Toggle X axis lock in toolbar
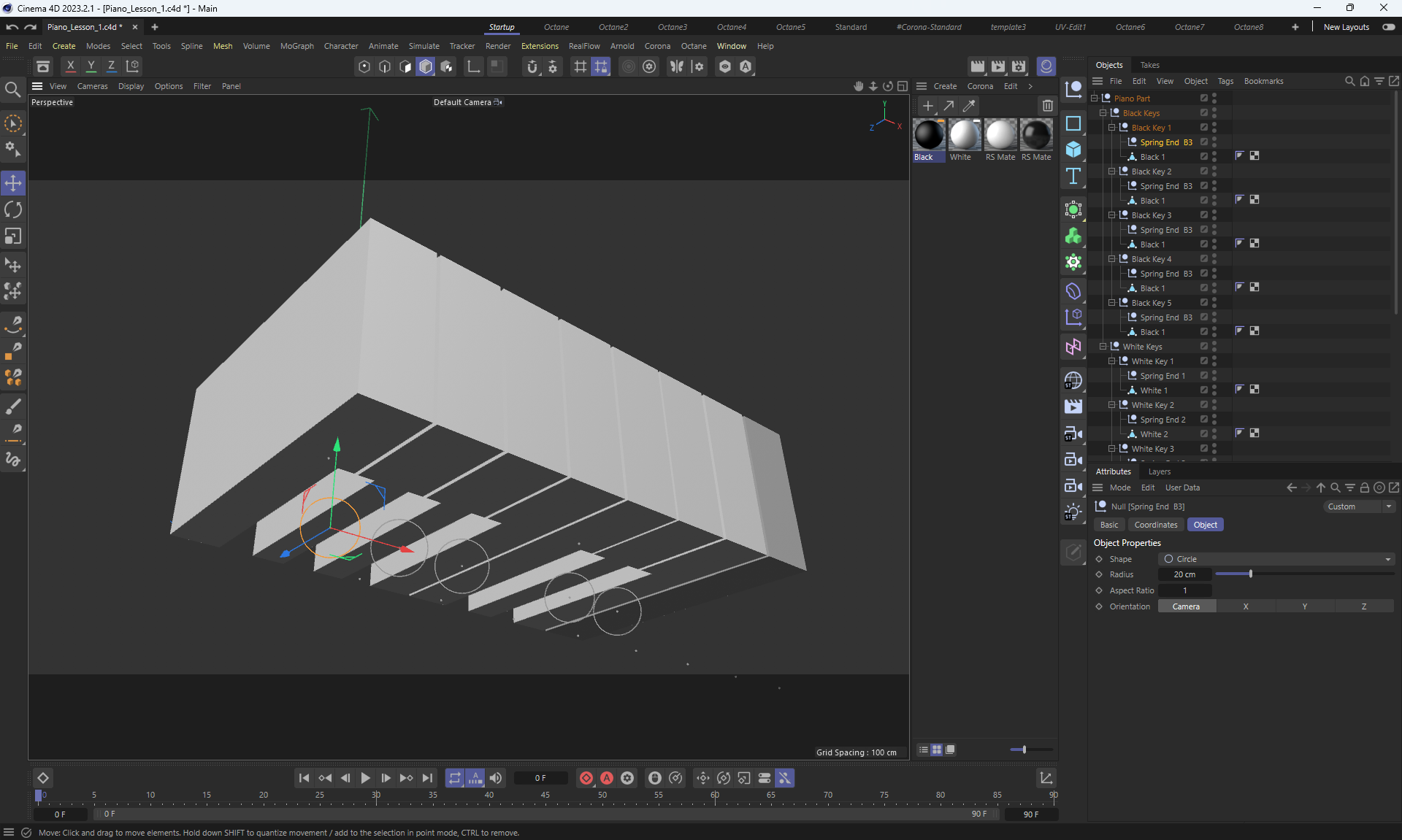1402x840 pixels. (x=70, y=66)
